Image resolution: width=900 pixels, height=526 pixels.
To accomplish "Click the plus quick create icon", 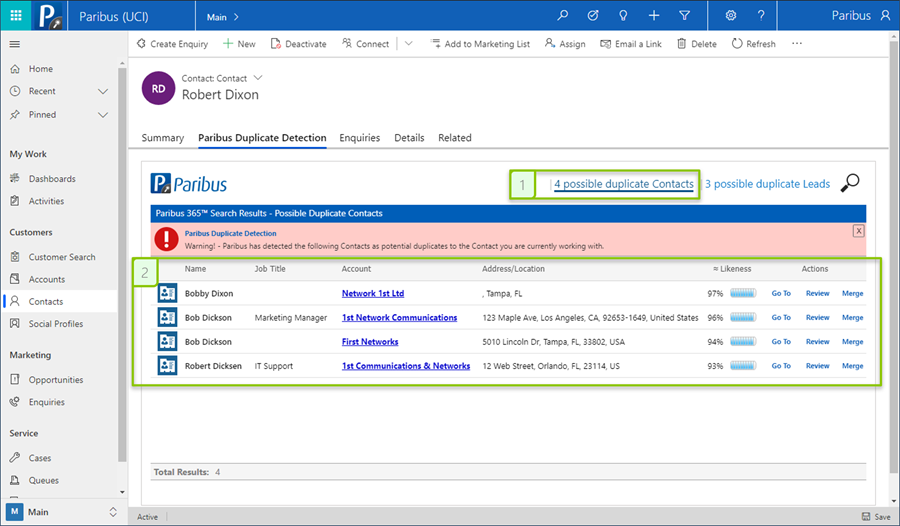I will pyautogui.click(x=654, y=16).
